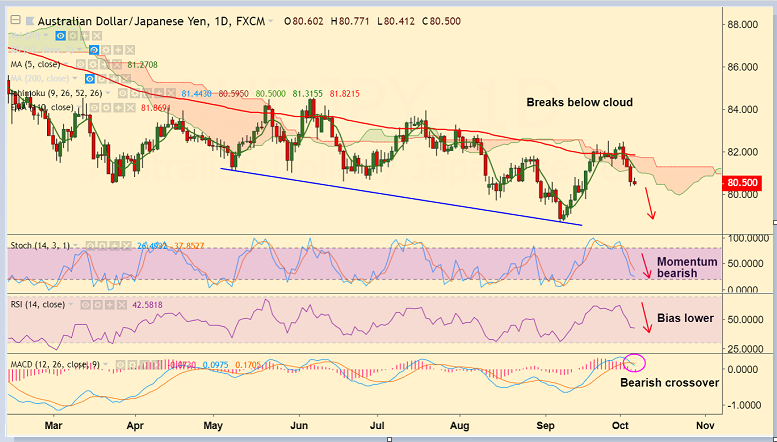Click plus icon on EMA indicator row
The height and width of the screenshot is (442, 777).
[118, 108]
